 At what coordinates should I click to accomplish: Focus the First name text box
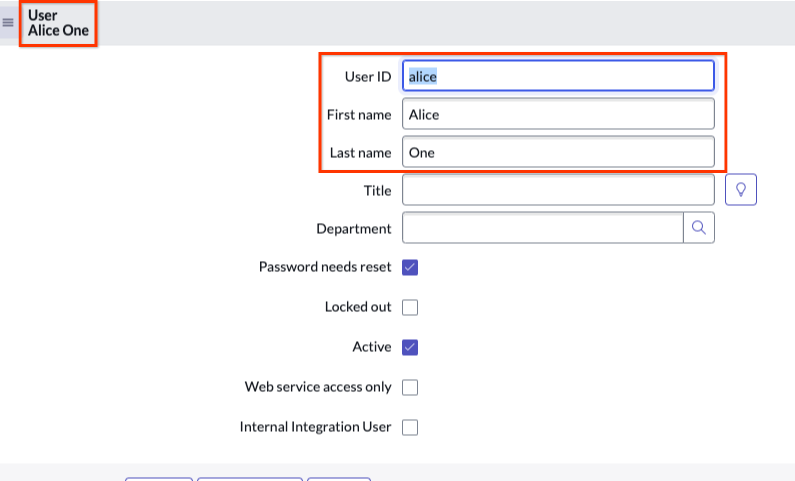[x=558, y=114]
